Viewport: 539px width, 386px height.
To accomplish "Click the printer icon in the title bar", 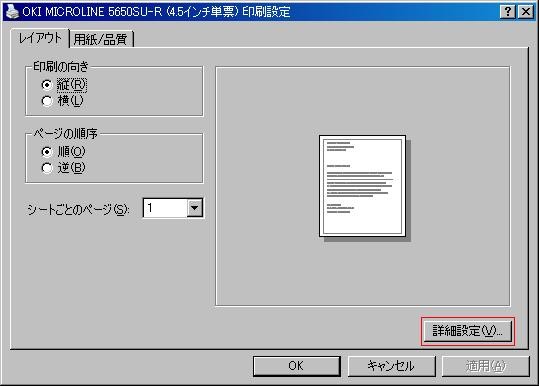I will pyautogui.click(x=12, y=12).
